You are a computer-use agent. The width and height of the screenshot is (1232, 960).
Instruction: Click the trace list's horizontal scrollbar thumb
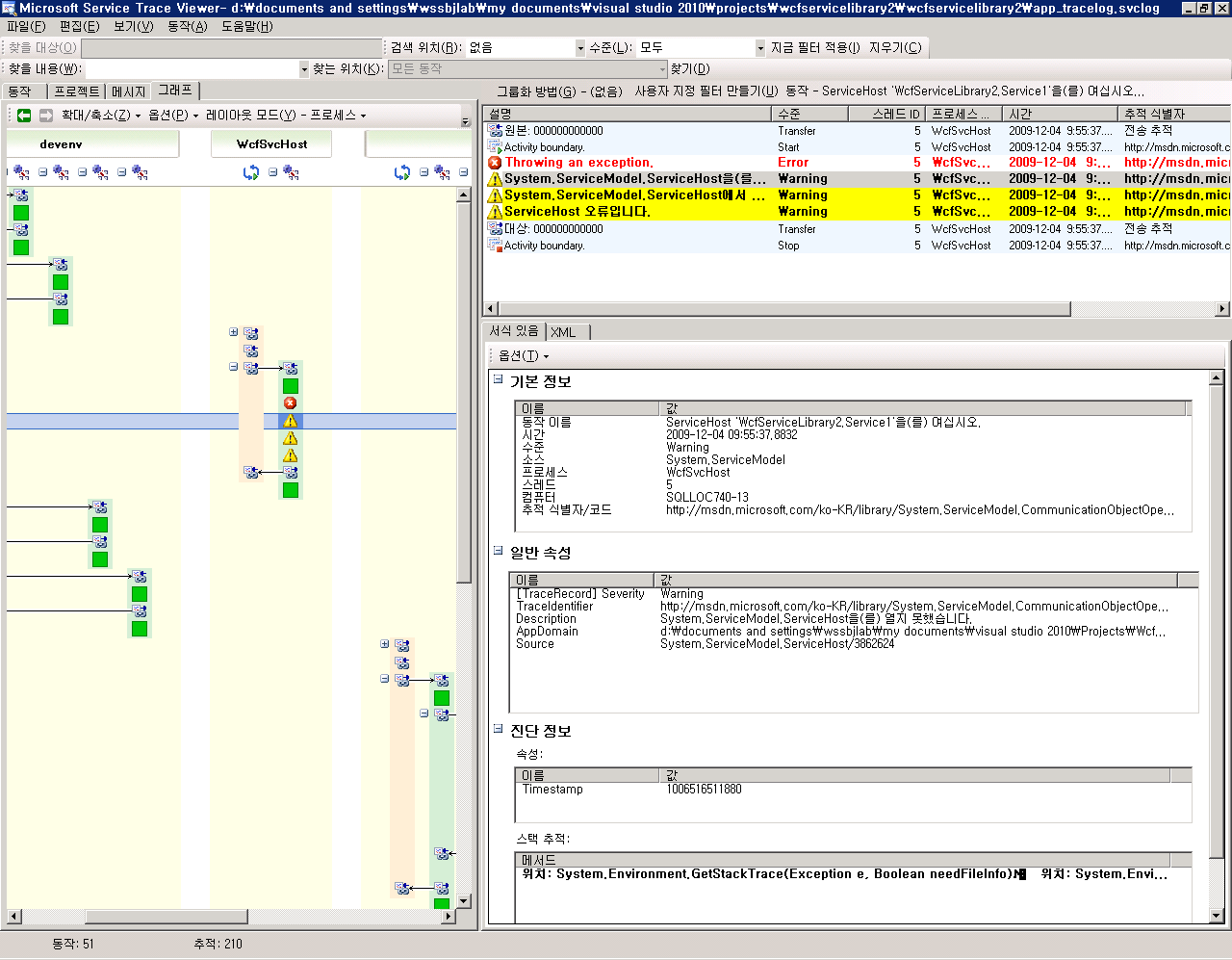(783, 309)
